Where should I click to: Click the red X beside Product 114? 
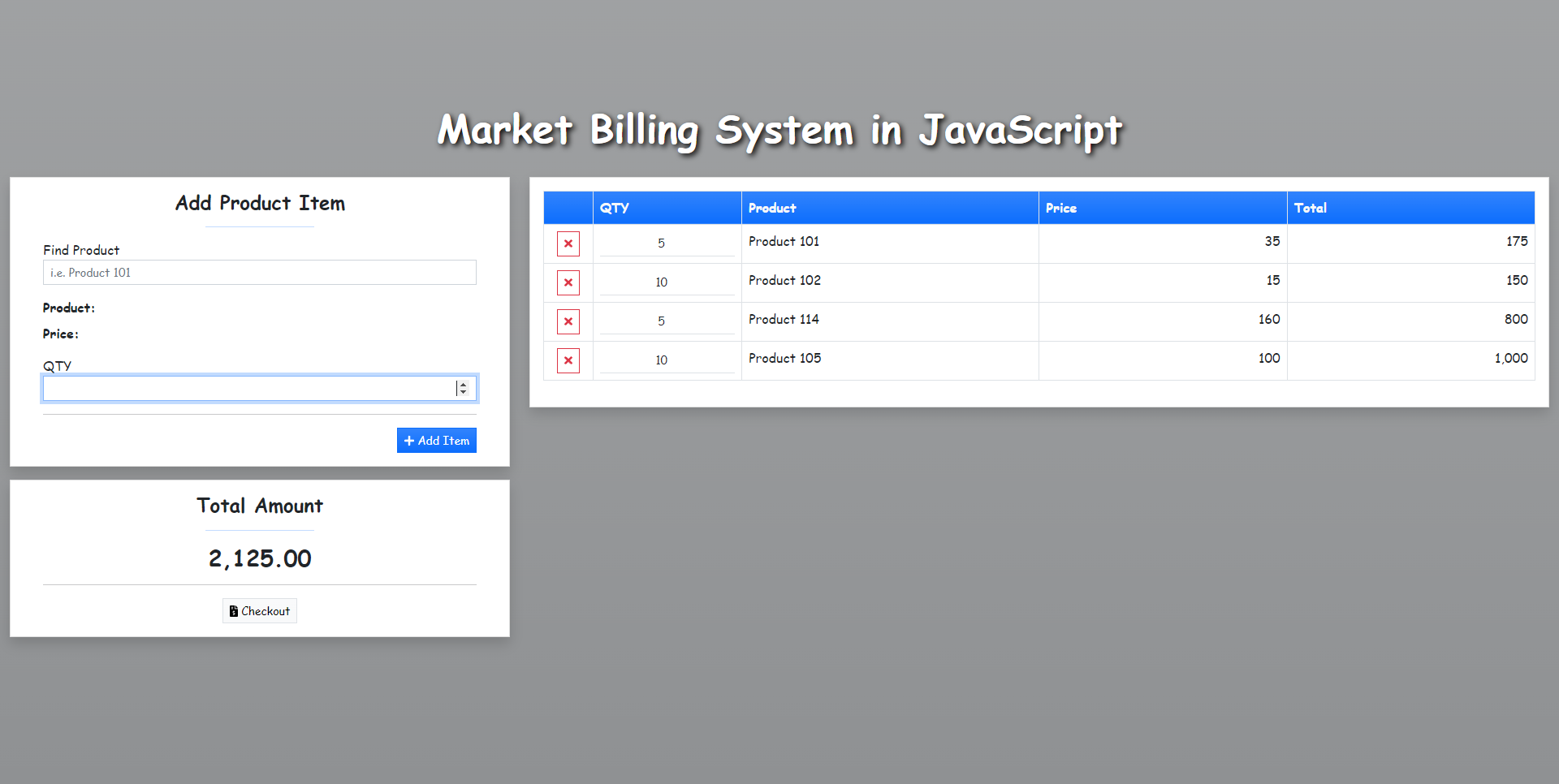click(568, 321)
